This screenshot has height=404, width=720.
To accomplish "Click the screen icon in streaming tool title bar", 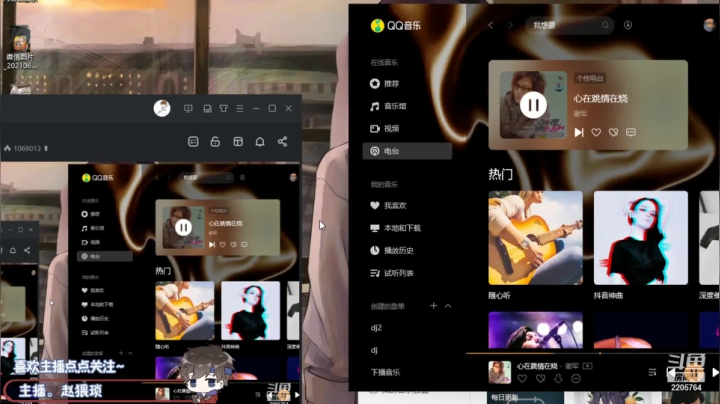I will pos(188,108).
